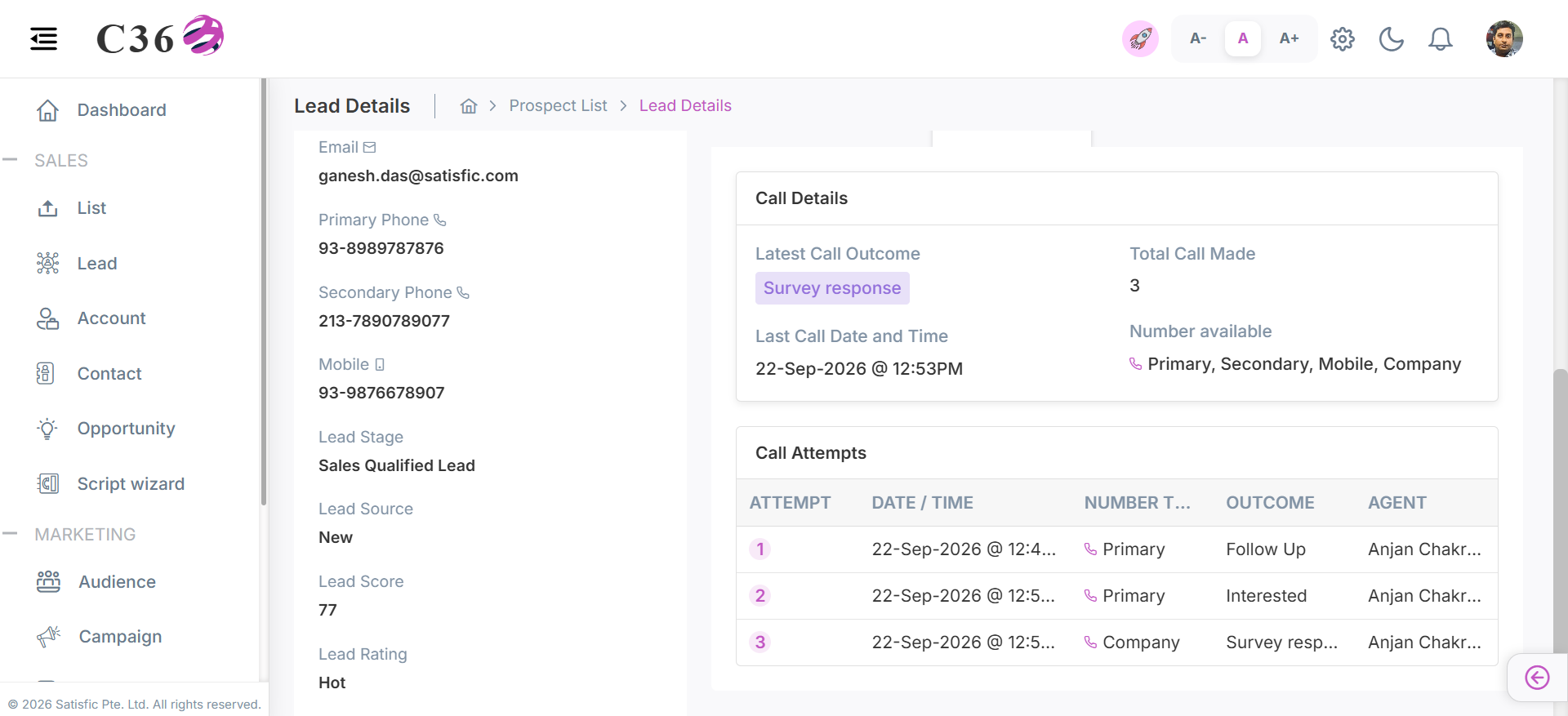Open notifications bell icon
This screenshot has width=1568, height=716.
point(1441,38)
